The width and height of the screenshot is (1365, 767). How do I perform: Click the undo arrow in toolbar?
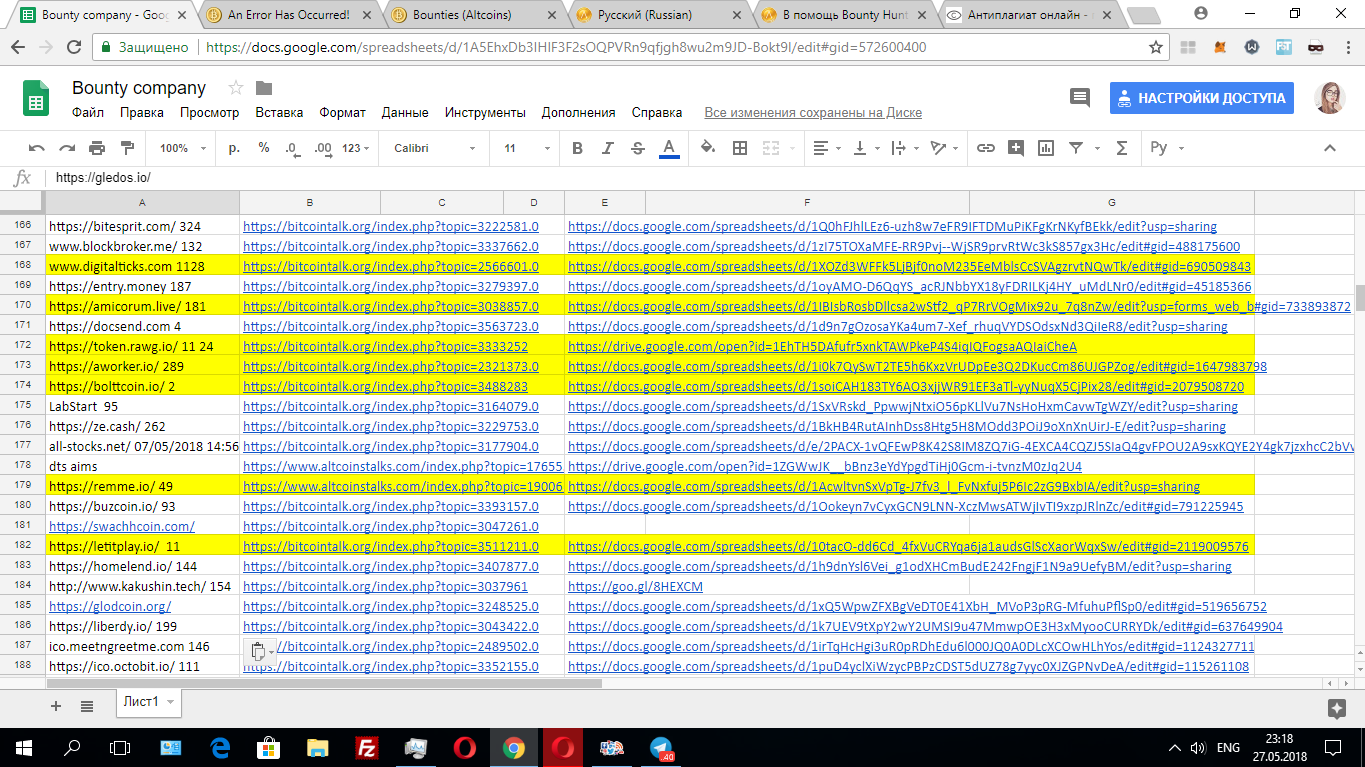tap(37, 148)
